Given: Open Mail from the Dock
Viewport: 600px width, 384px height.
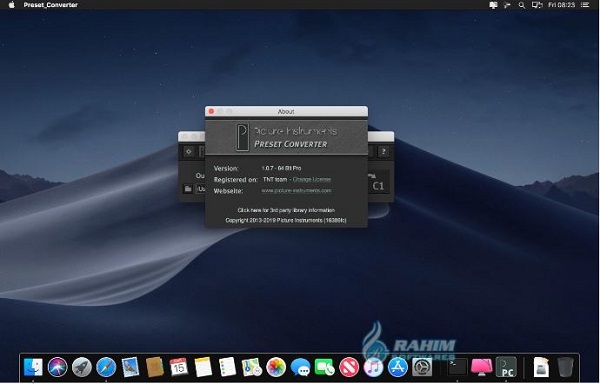Looking at the screenshot, I should point(130,367).
